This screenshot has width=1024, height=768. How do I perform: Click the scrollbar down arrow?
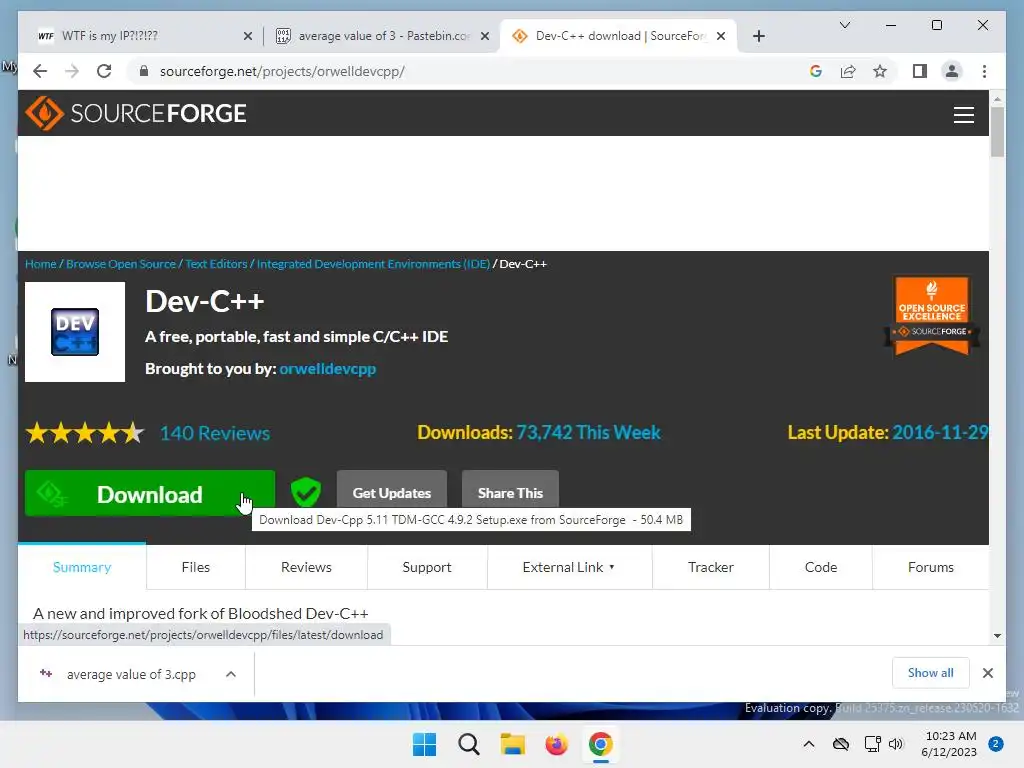point(997,635)
